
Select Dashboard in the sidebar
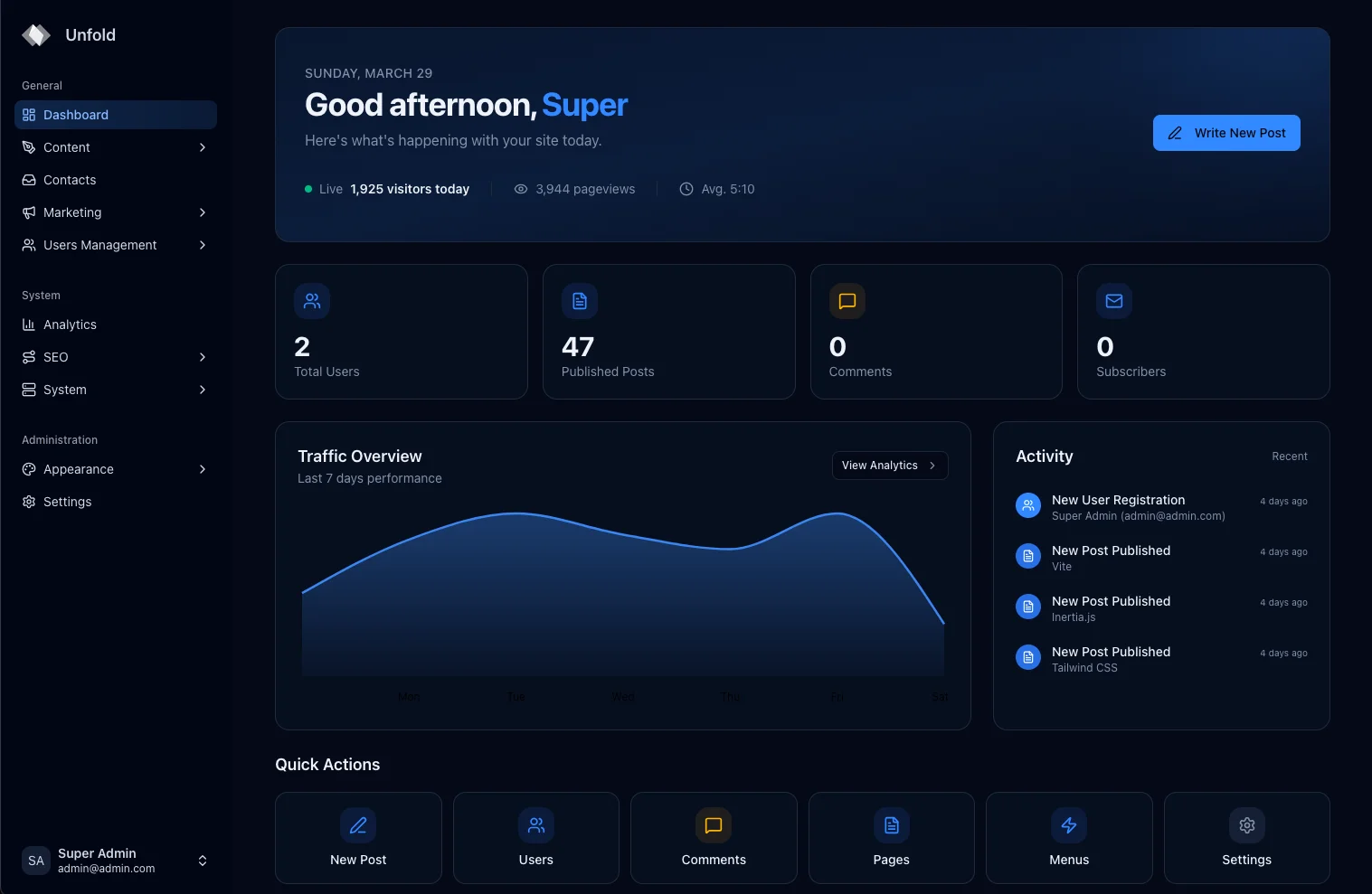click(115, 115)
